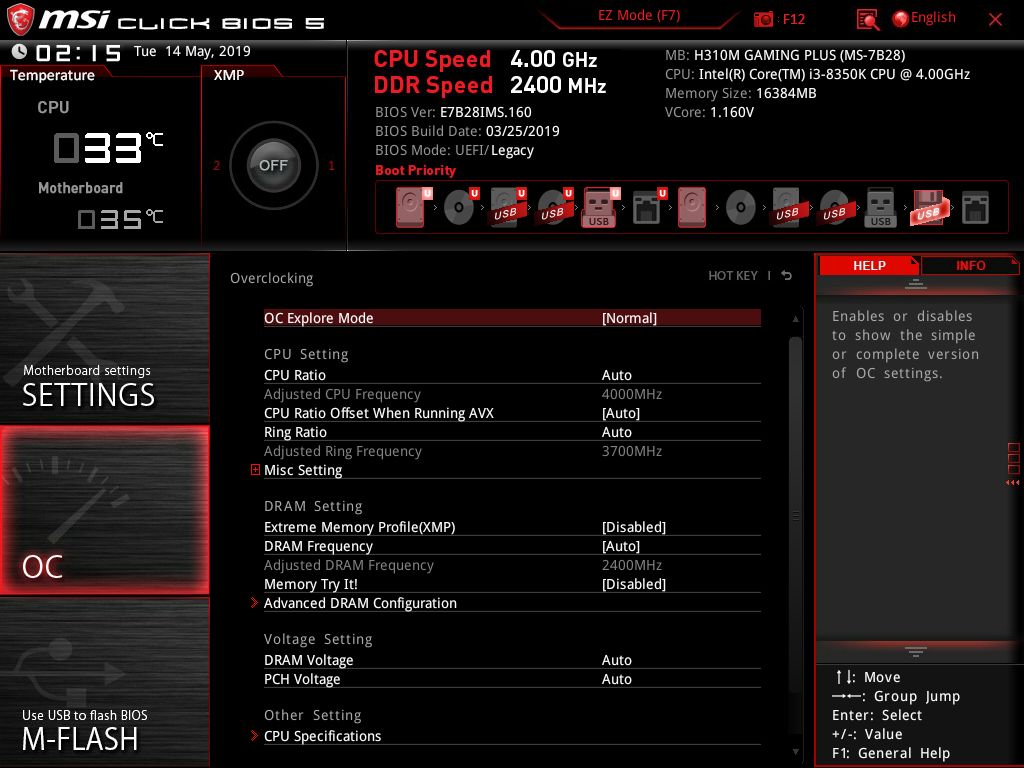The height and width of the screenshot is (768, 1024).
Task: Click the Boot Priority label
Action: pos(415,170)
